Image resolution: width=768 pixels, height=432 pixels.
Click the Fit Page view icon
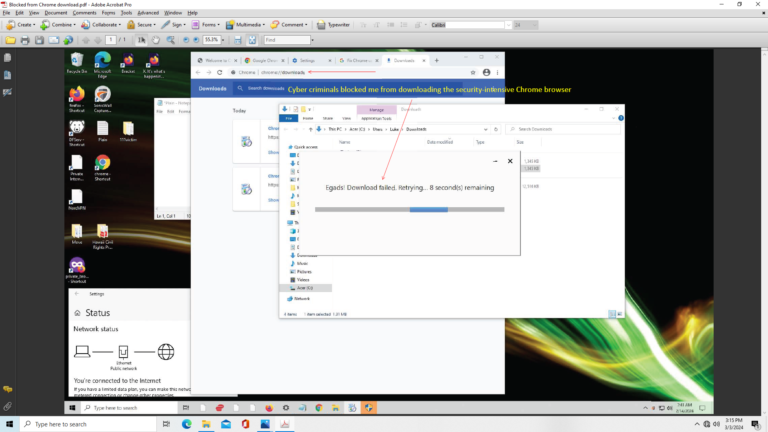pyautogui.click(x=252, y=40)
